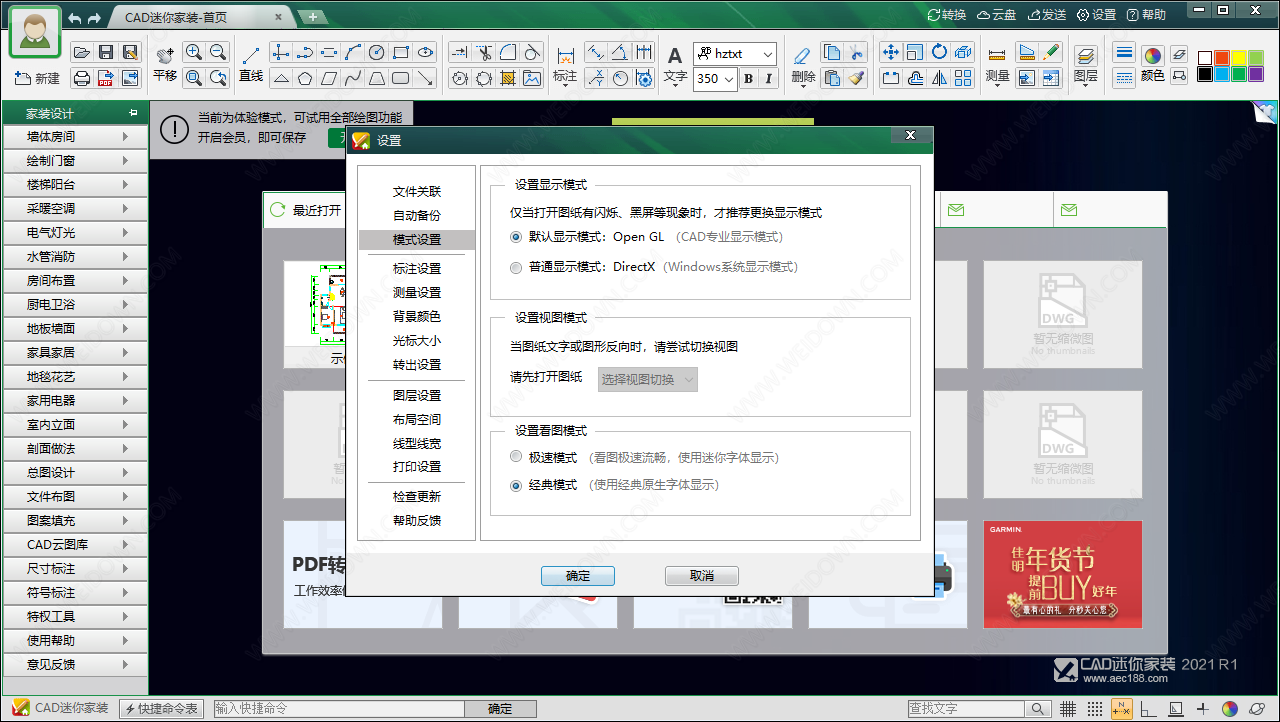Toggle highlighted snap mode button in status bar
Image resolution: width=1280 pixels, height=722 pixels.
pyautogui.click(x=1122, y=709)
